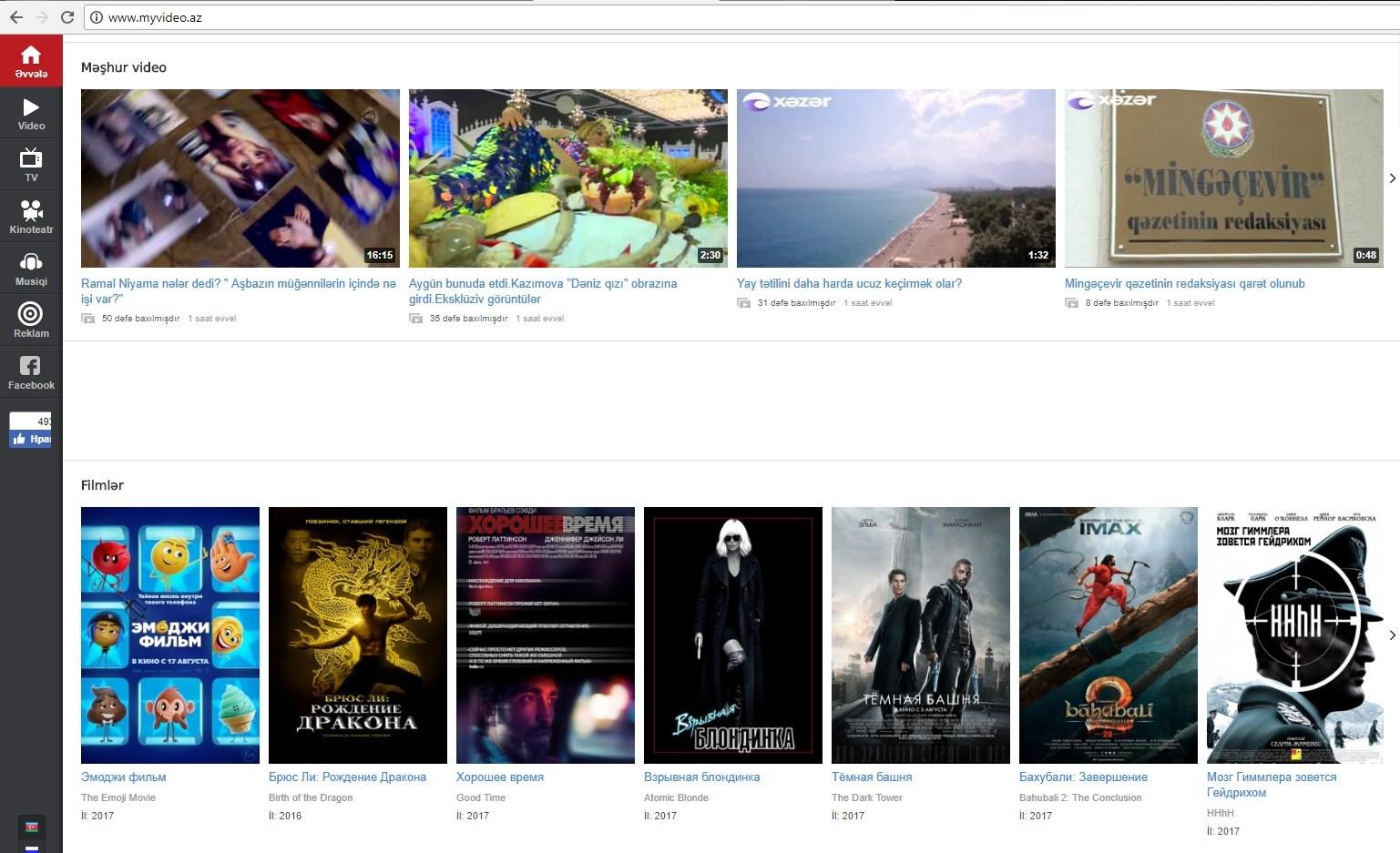The height and width of the screenshot is (853, 1400).
Task: Open the Хорошее время poster
Action: 546,635
